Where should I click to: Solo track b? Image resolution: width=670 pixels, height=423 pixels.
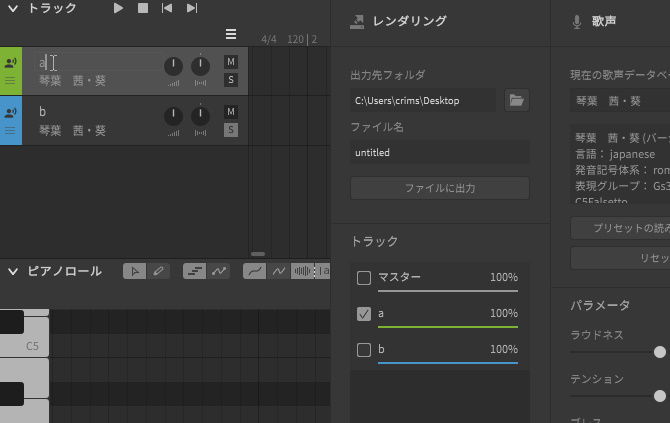231,130
